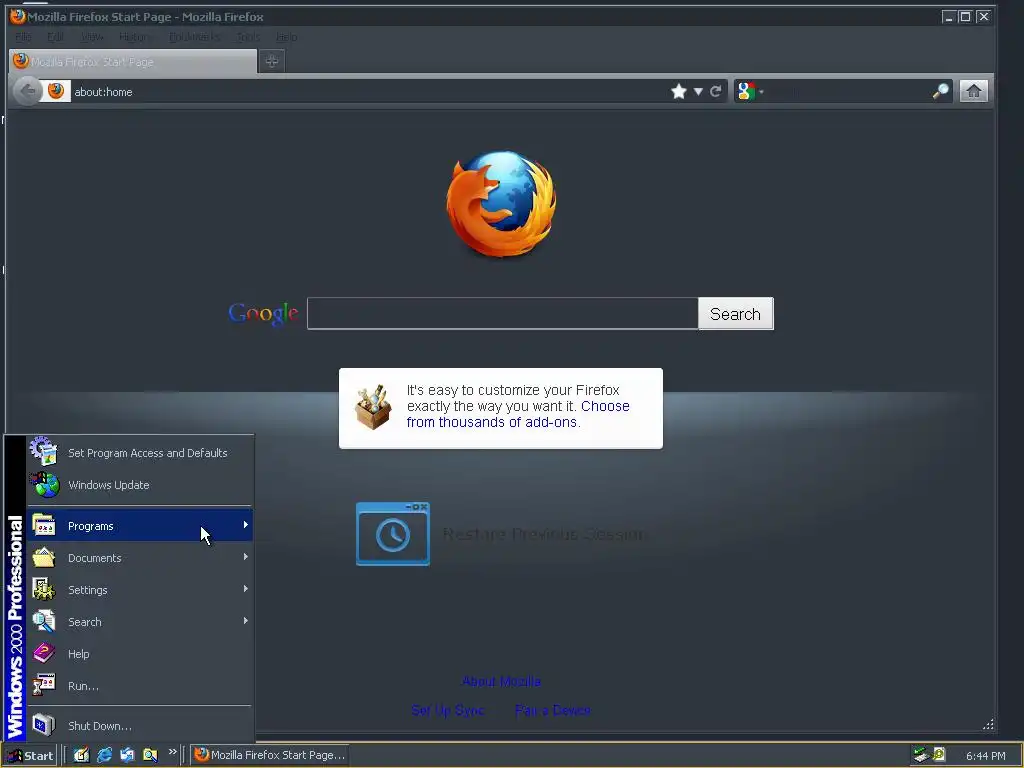The width and height of the screenshot is (1024, 768).
Task: Click the about:home address field
Action: click(369, 91)
